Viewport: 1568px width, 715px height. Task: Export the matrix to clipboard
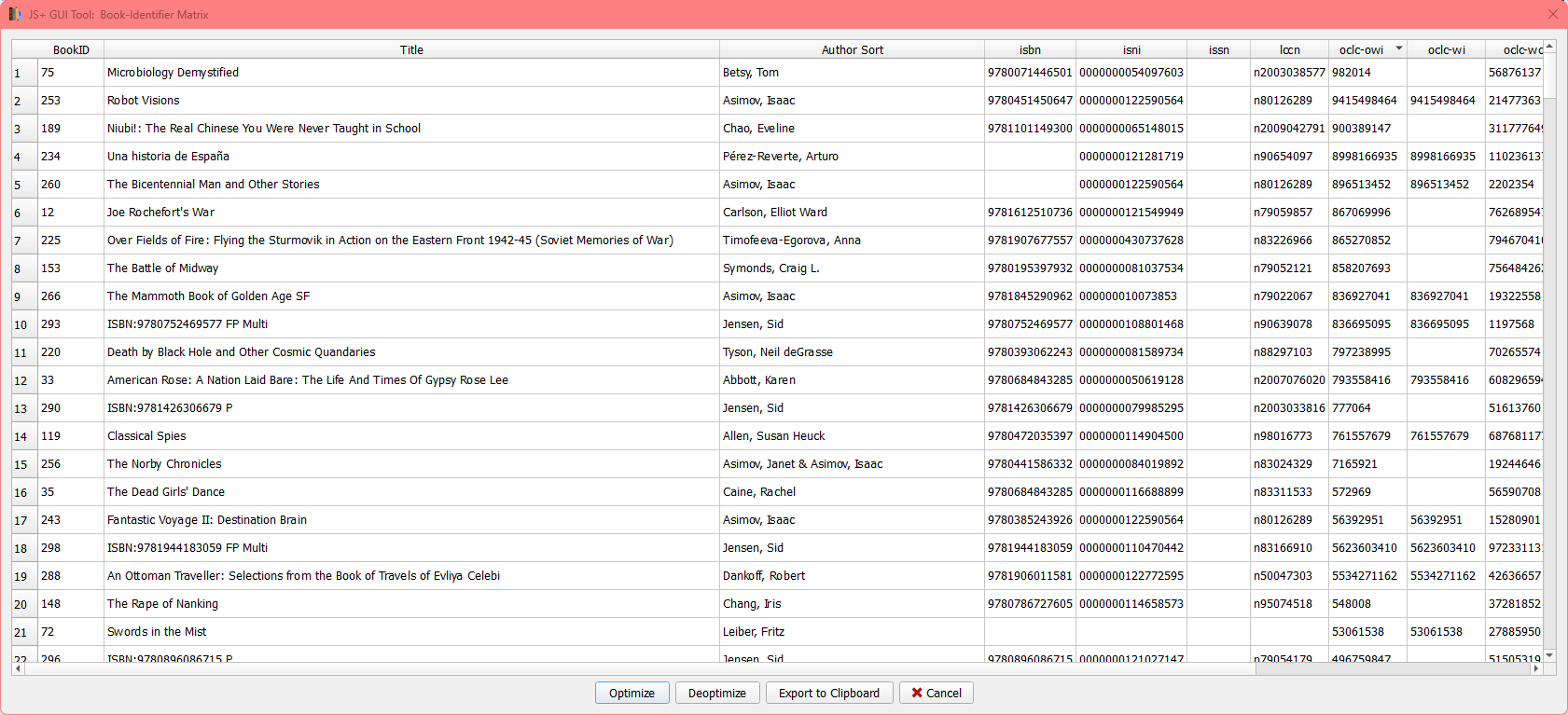click(829, 693)
